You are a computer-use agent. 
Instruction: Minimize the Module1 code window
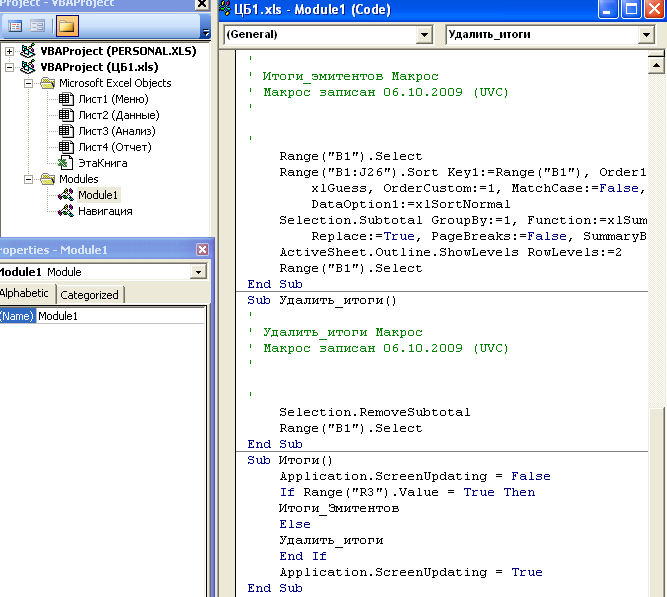pyautogui.click(x=607, y=9)
